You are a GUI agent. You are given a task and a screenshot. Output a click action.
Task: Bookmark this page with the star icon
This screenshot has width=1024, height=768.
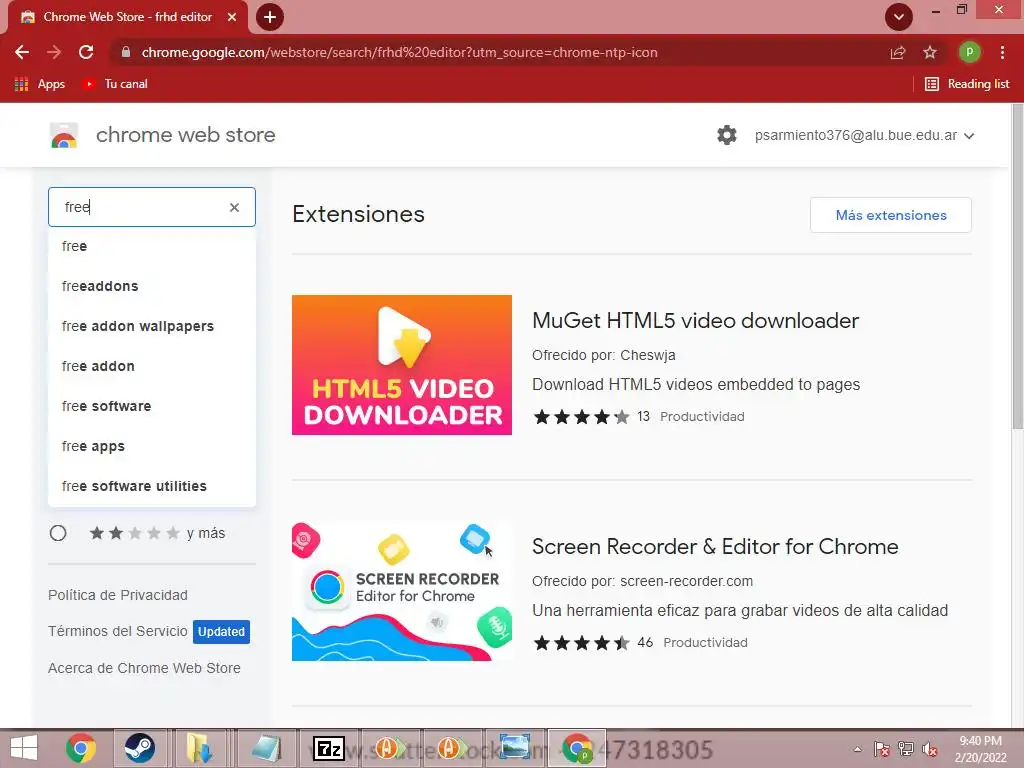930,52
